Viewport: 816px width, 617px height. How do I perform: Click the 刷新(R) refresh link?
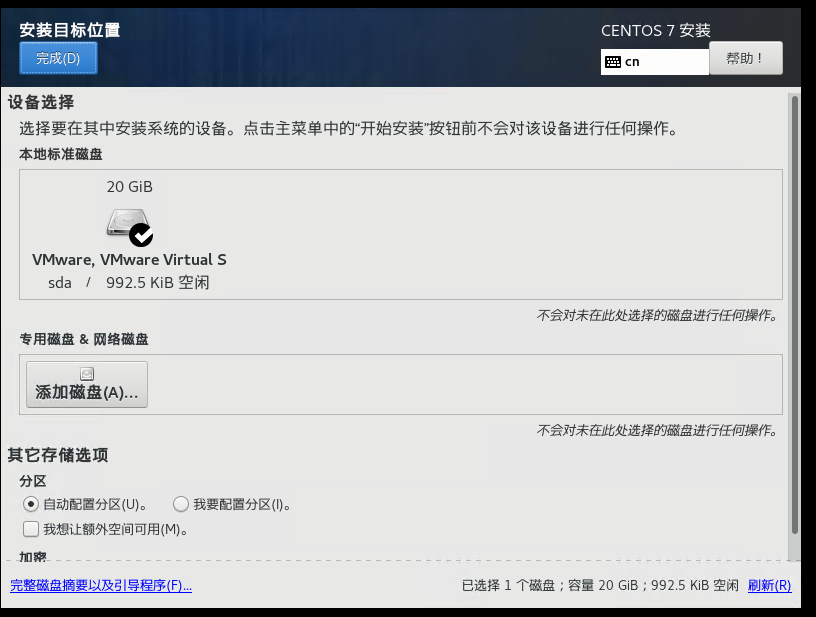tap(769, 586)
